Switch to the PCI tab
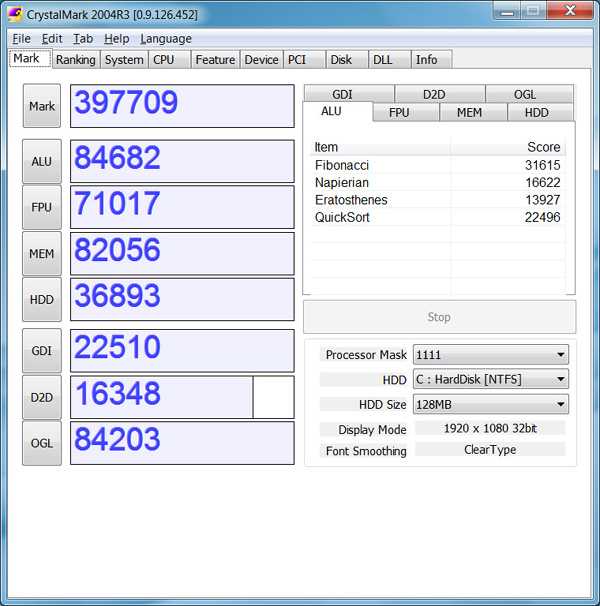 [x=304, y=60]
